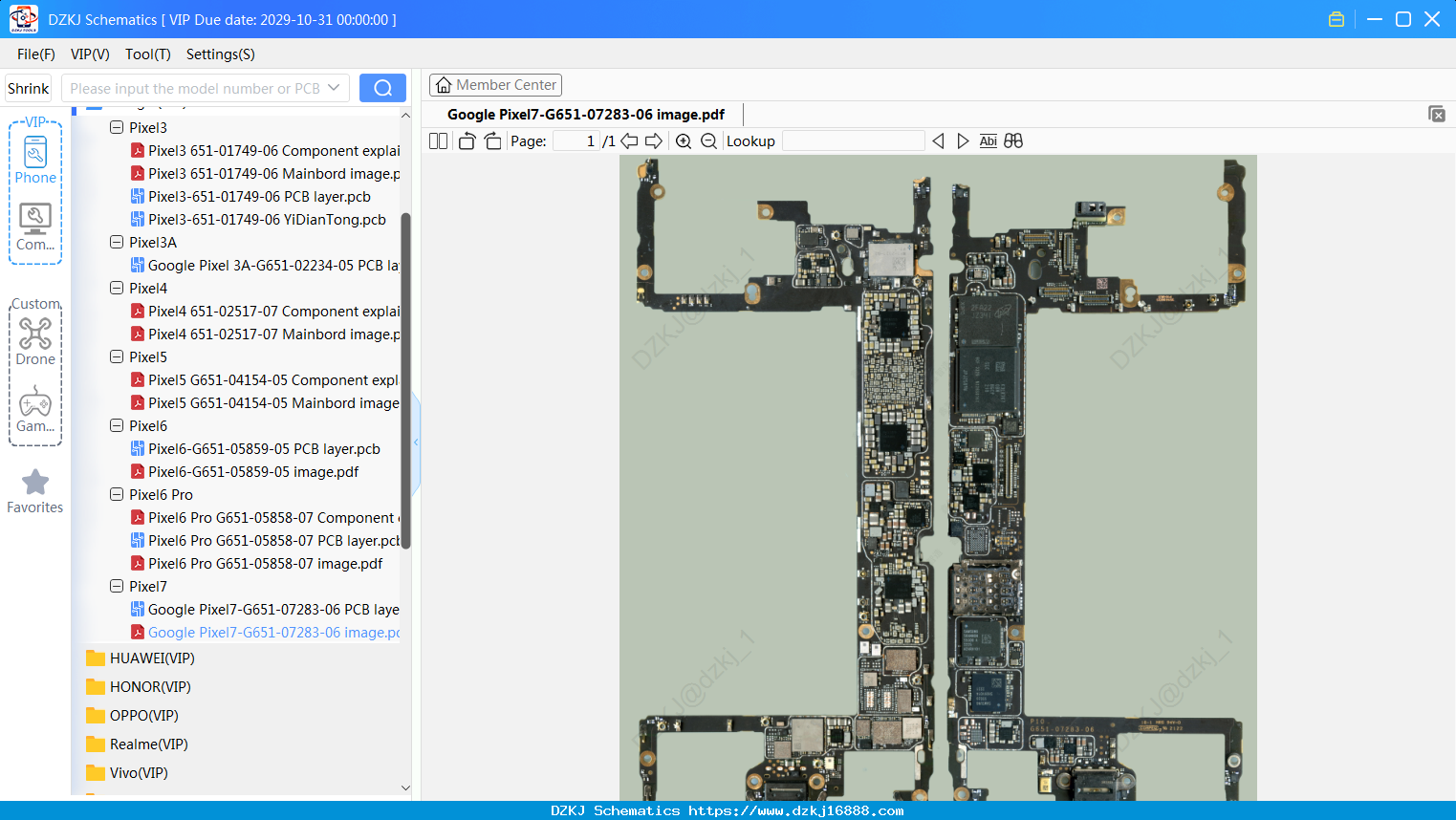Zoom in on the PDF
This screenshot has width=1456, height=820.
(684, 140)
